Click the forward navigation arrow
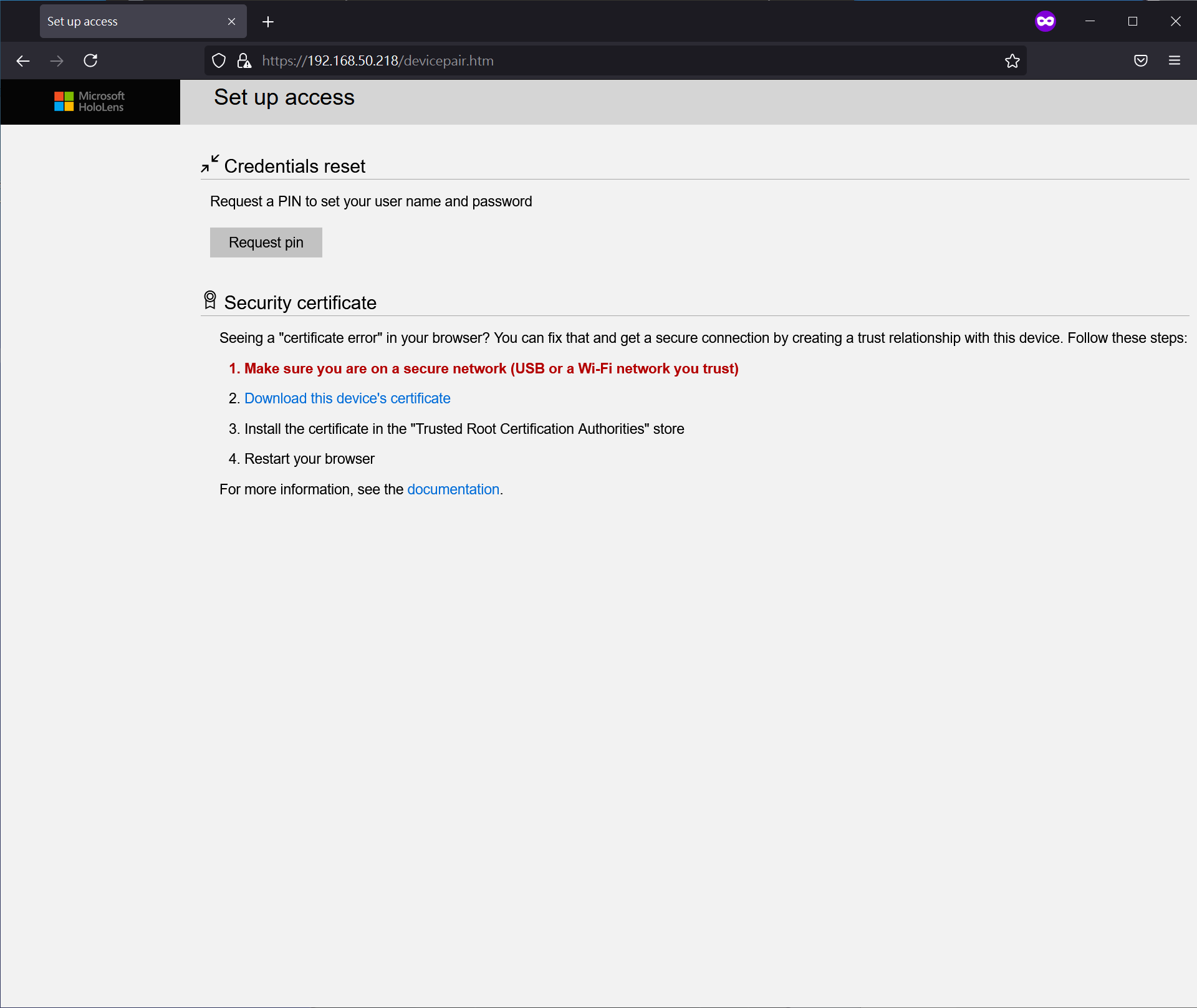Screen dimensions: 1197x1008 (57, 60)
